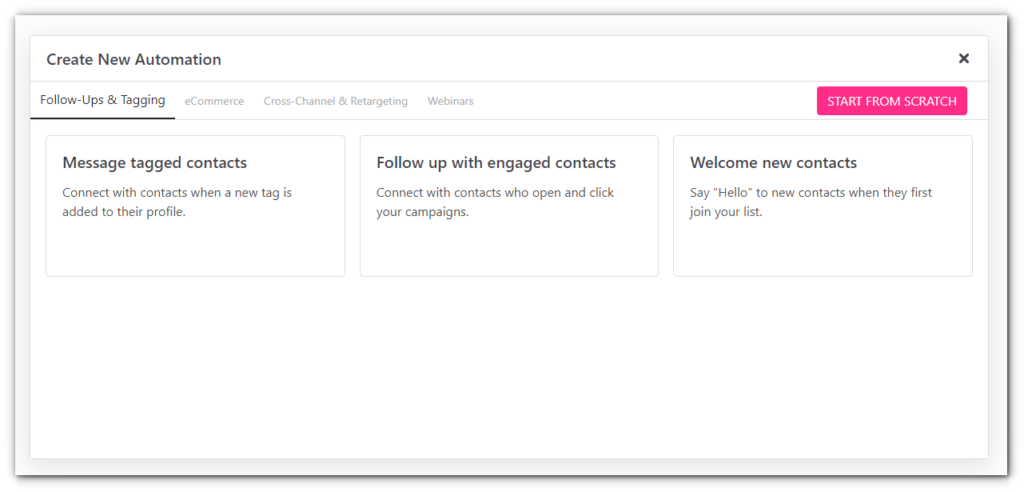Open the Cross-Channel & Retargeting tab
Image resolution: width=1024 pixels, height=492 pixels.
click(336, 101)
